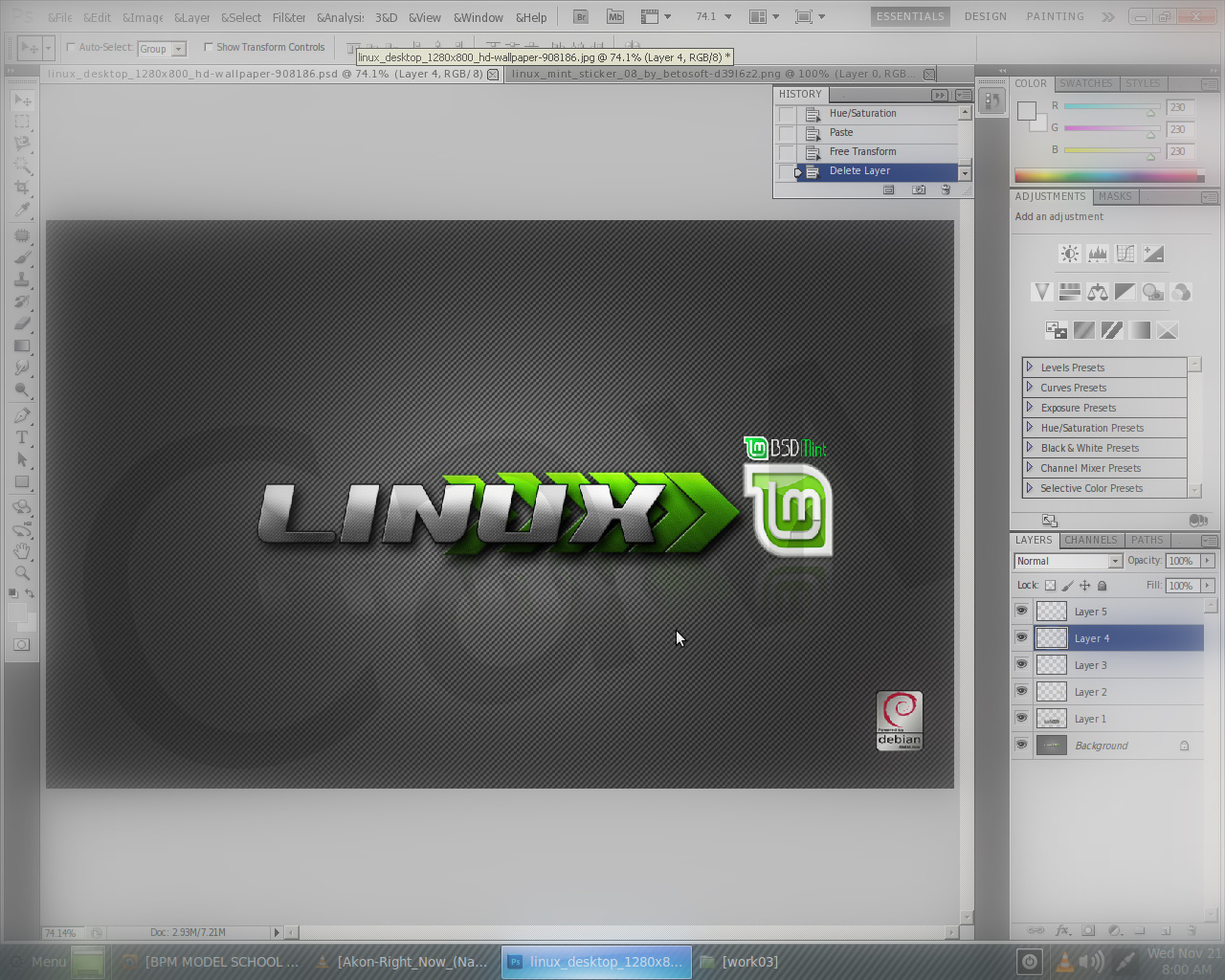This screenshot has height=980, width=1225.
Task: Select the Quick Selection wand tool
Action: (x=22, y=166)
